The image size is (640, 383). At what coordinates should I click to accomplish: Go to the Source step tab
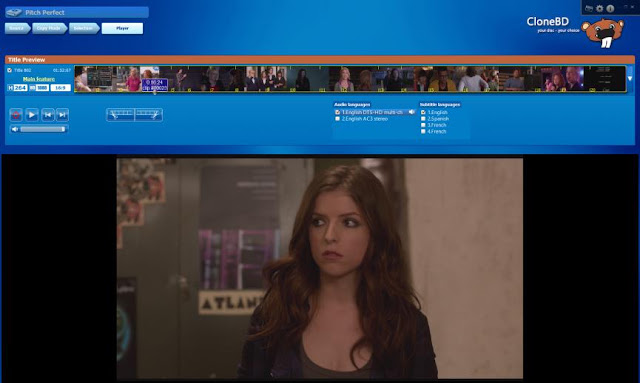click(18, 28)
